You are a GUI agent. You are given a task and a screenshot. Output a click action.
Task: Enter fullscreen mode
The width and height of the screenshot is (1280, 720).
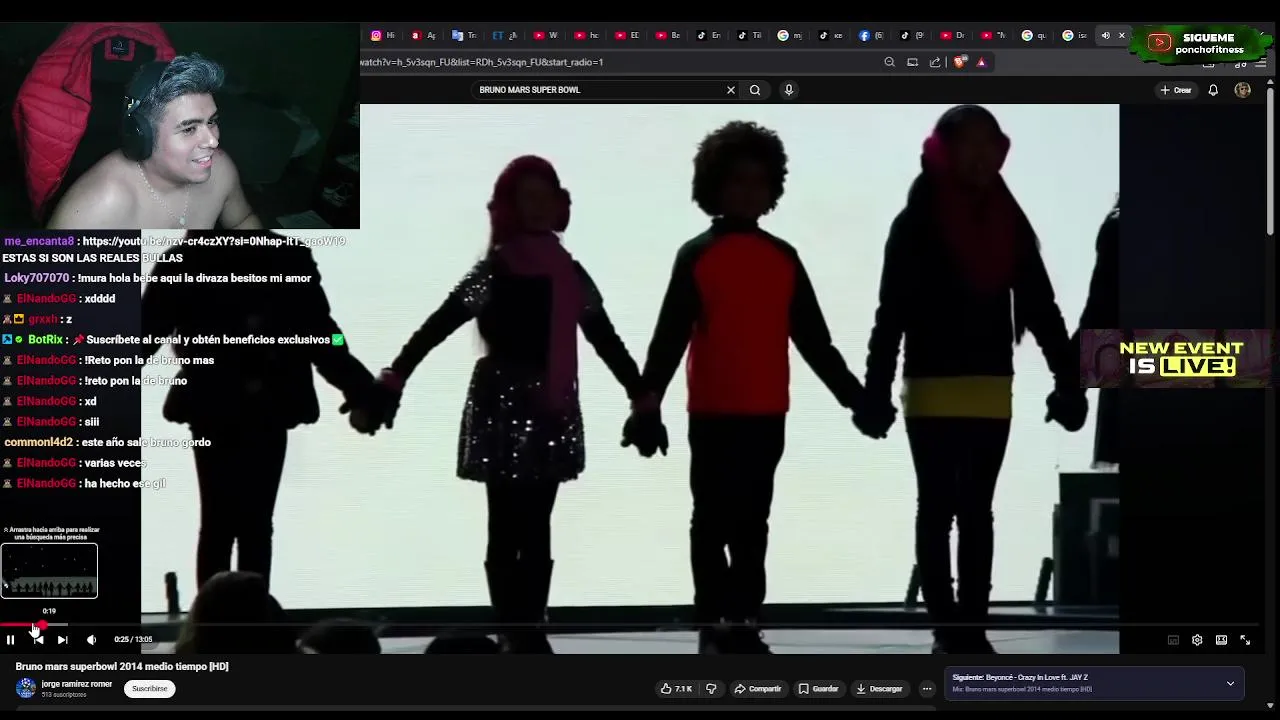tap(1245, 640)
